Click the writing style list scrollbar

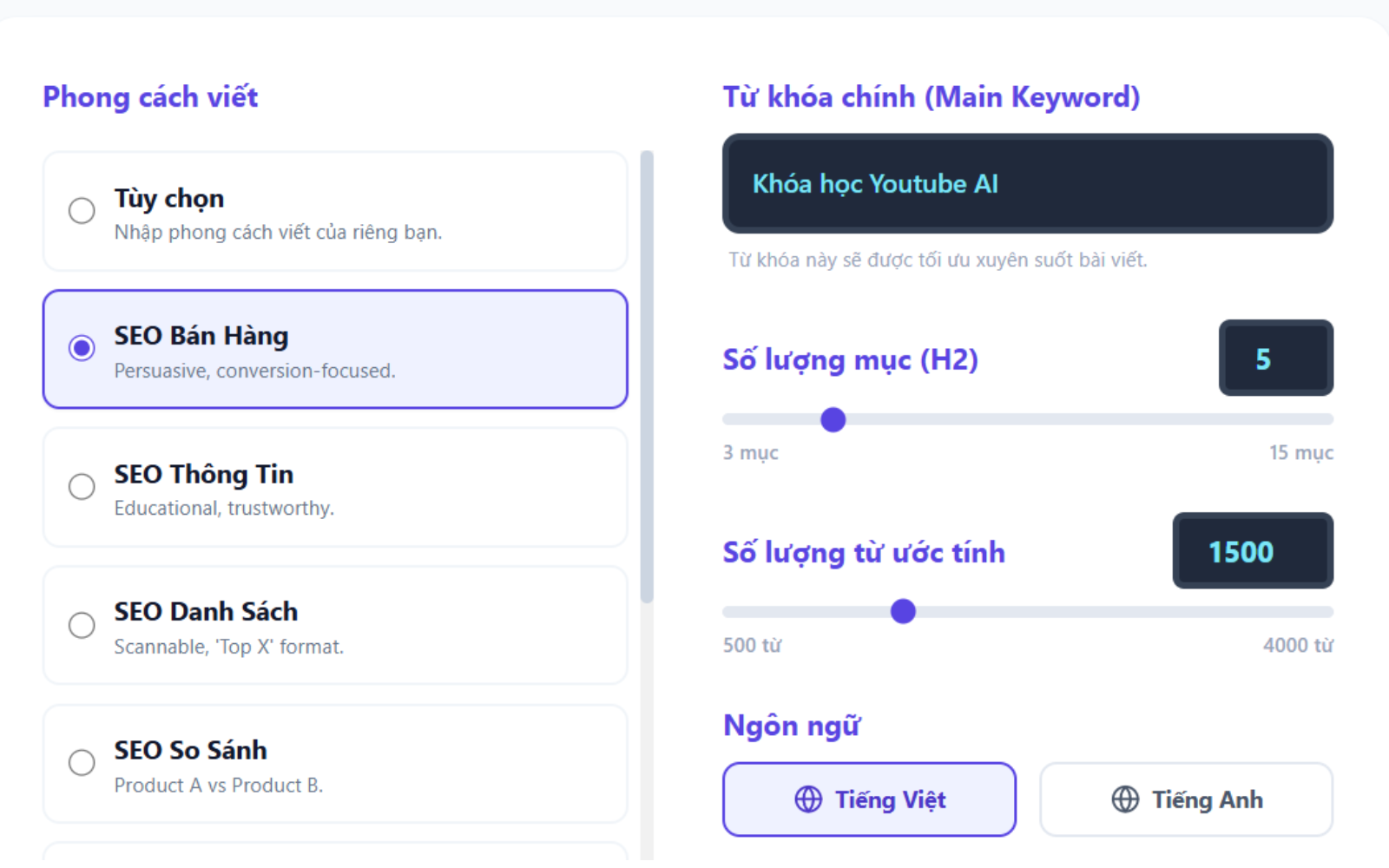tap(647, 377)
